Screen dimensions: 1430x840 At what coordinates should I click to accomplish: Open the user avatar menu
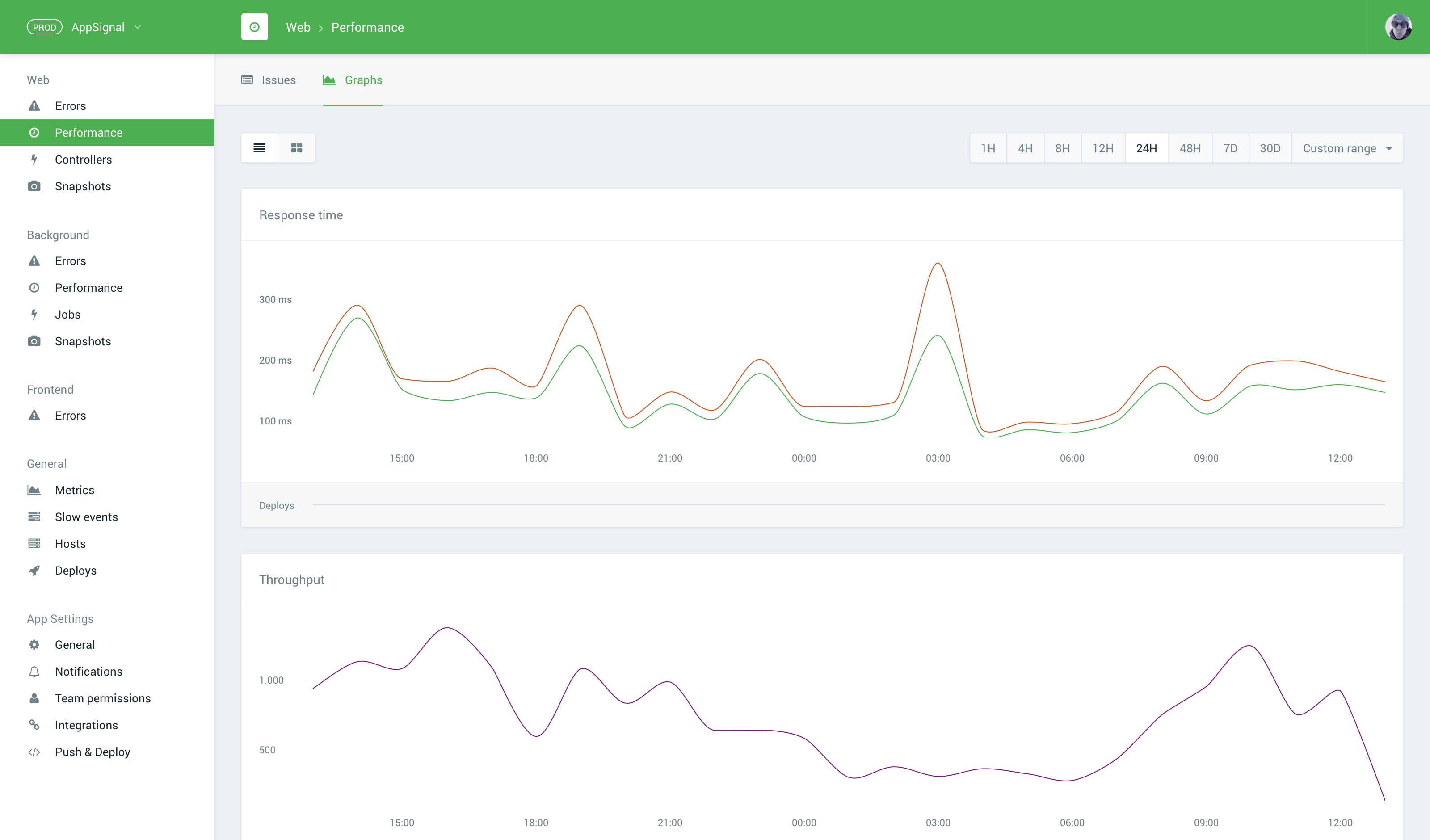(x=1398, y=27)
